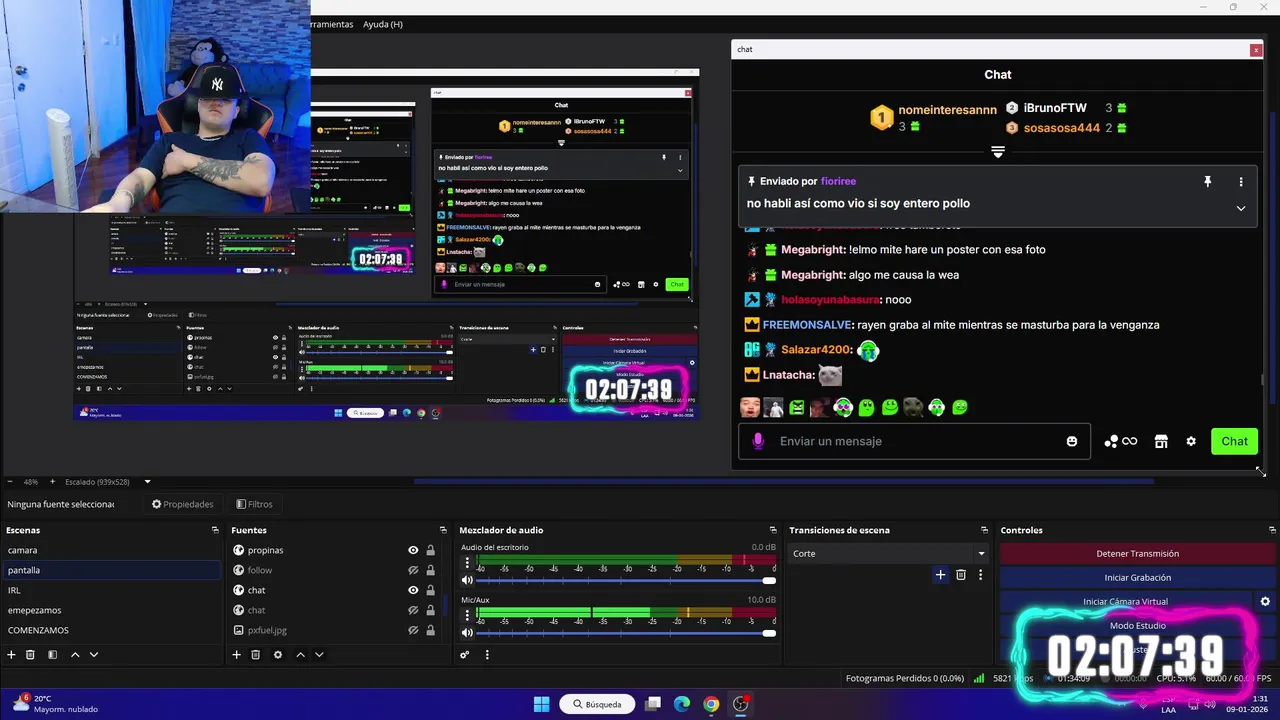
Task: Open nomeinteresannn leaderboard username
Action: click(x=947, y=110)
